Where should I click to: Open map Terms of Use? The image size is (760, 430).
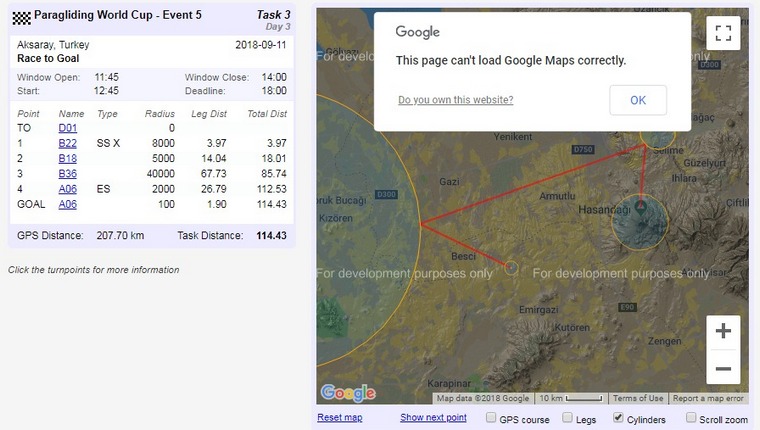(638, 398)
